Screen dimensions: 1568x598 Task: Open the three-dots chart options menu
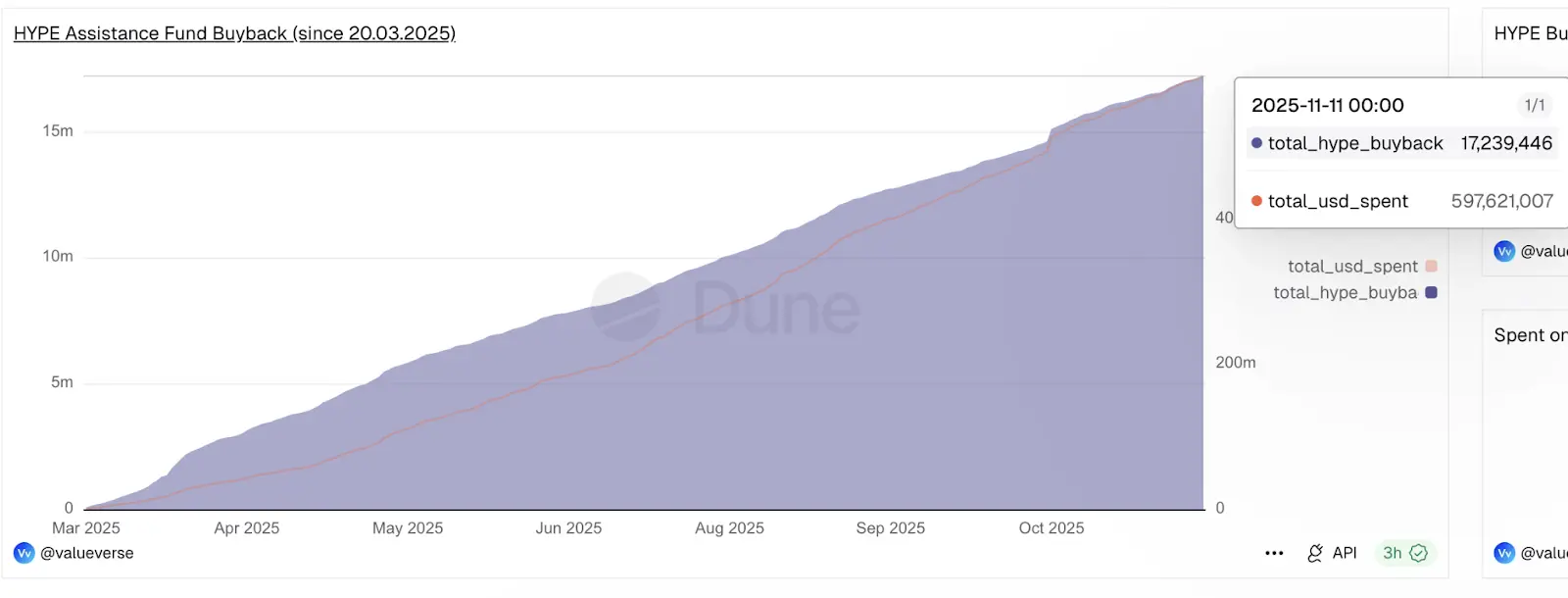pos(1274,554)
